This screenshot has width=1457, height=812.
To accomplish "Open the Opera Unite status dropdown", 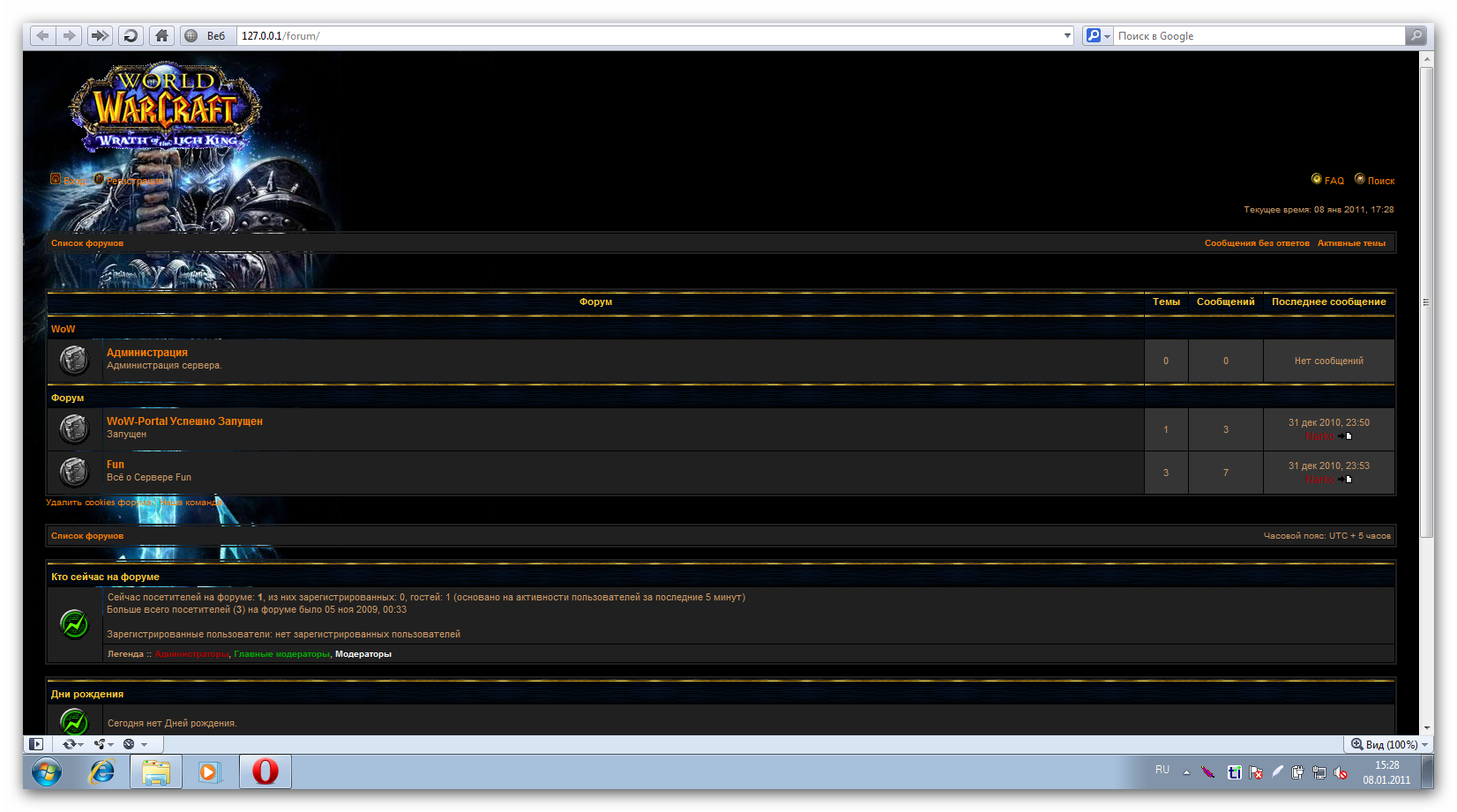I will click(x=104, y=744).
